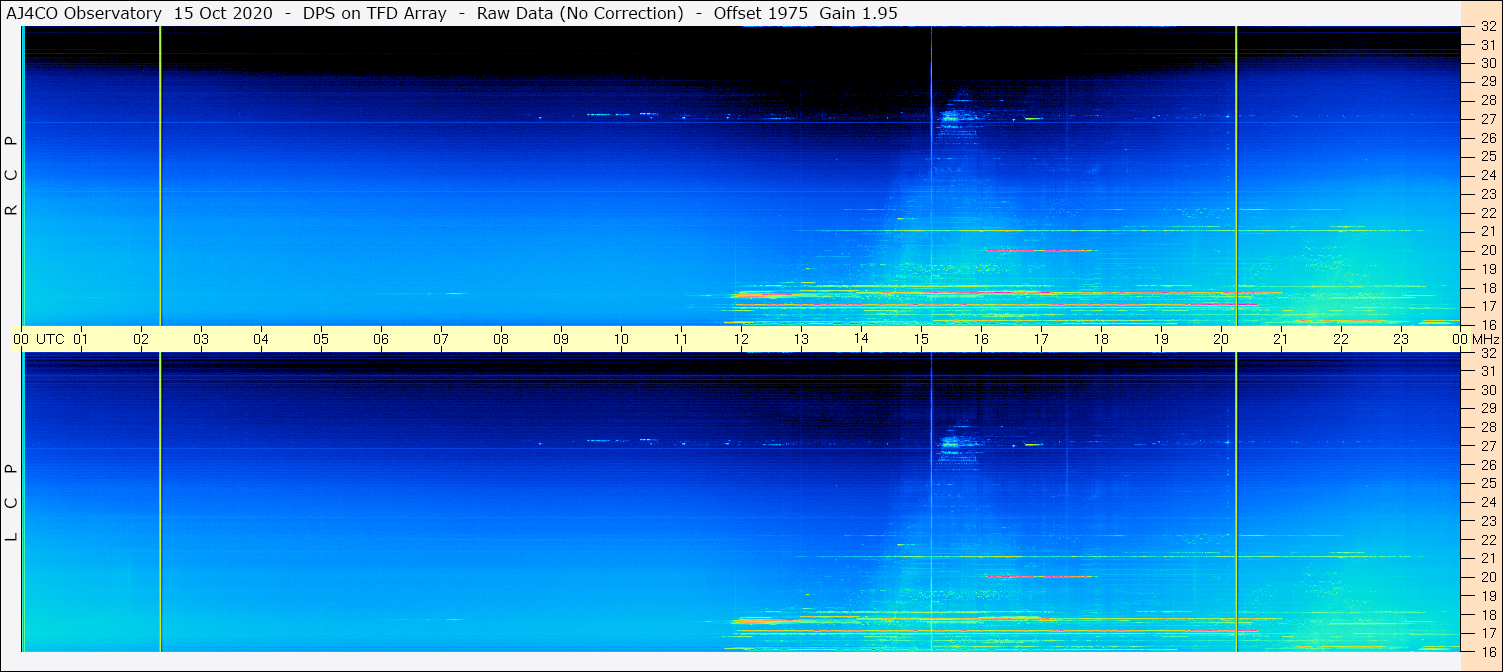1503x672 pixels.
Task: Click the 'L C P' vertical panel label
Action: (x=12, y=502)
